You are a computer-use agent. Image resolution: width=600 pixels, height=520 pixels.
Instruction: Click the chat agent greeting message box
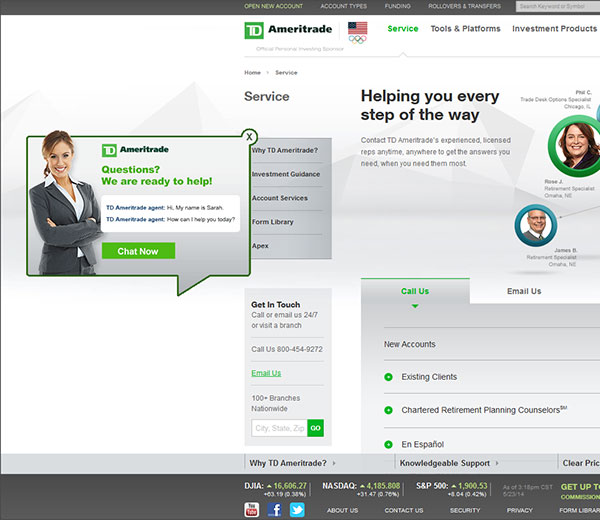click(x=171, y=214)
